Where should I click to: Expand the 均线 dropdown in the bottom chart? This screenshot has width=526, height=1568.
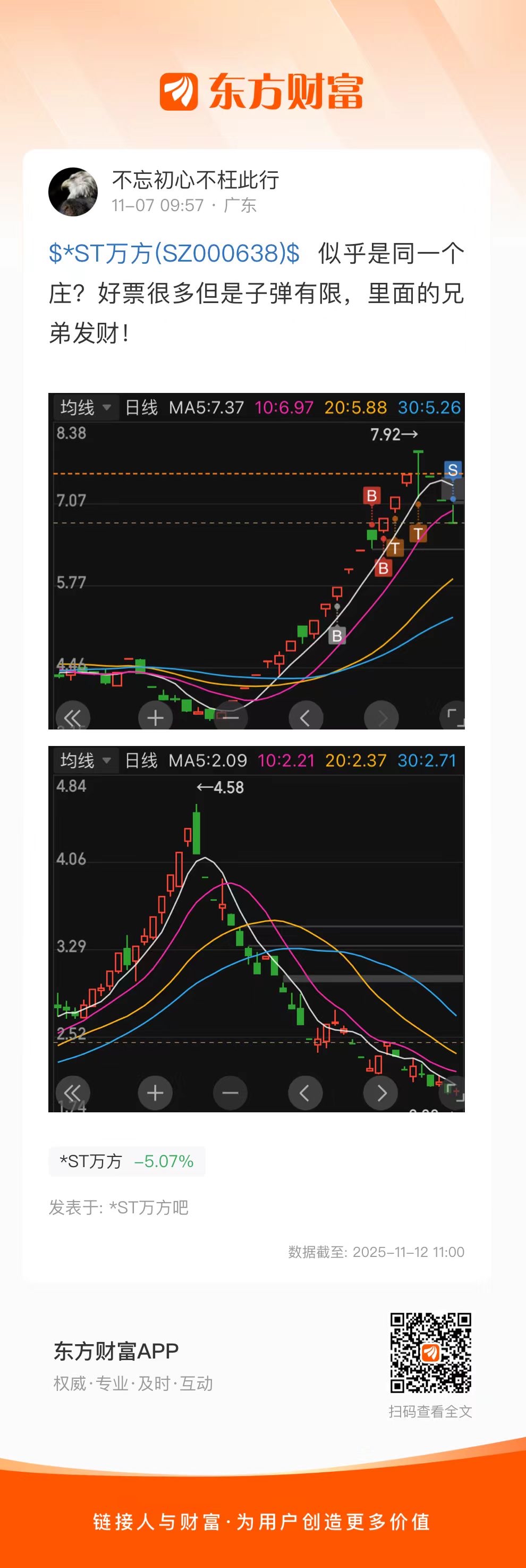[84, 760]
